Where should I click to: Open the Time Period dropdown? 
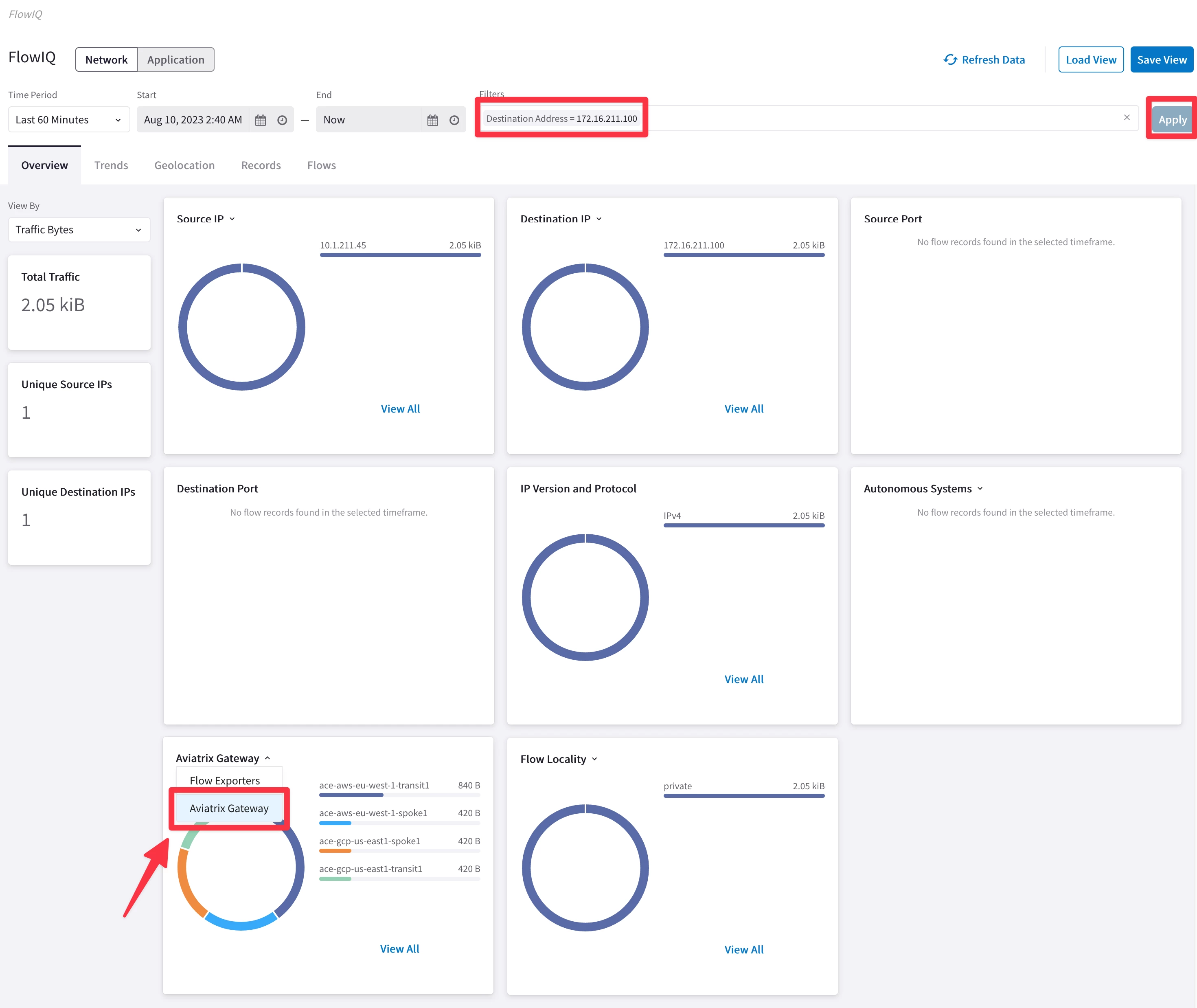(x=68, y=120)
